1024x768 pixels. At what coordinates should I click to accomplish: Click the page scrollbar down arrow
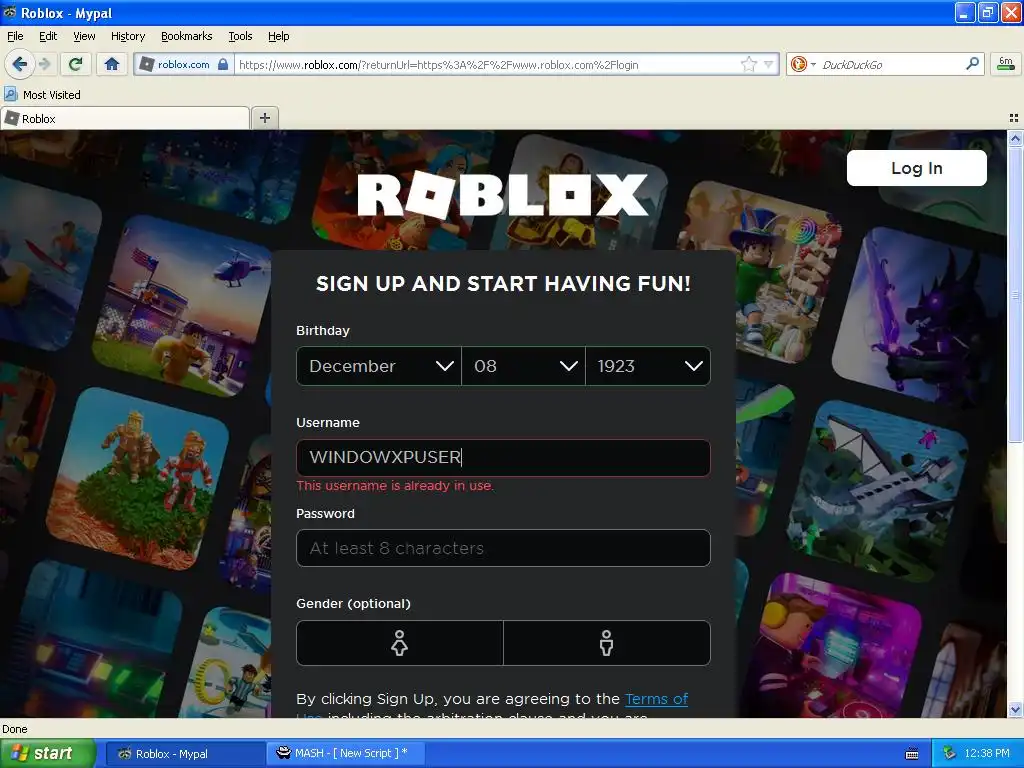coord(1015,709)
